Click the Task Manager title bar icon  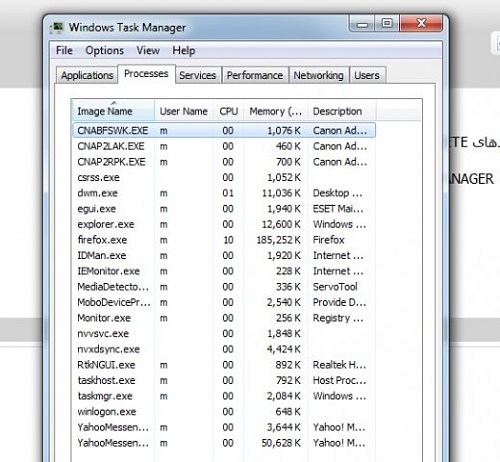click(x=56, y=28)
